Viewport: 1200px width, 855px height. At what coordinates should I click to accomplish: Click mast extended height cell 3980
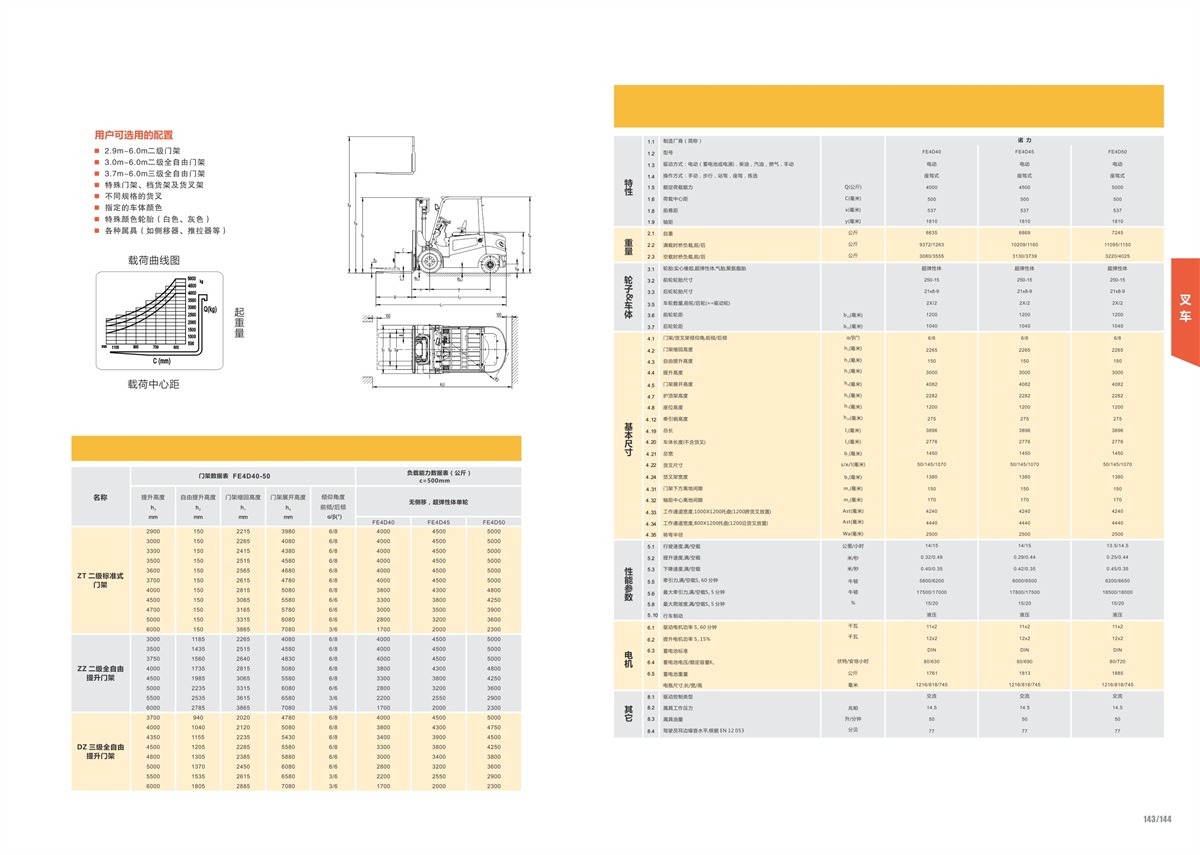288,531
